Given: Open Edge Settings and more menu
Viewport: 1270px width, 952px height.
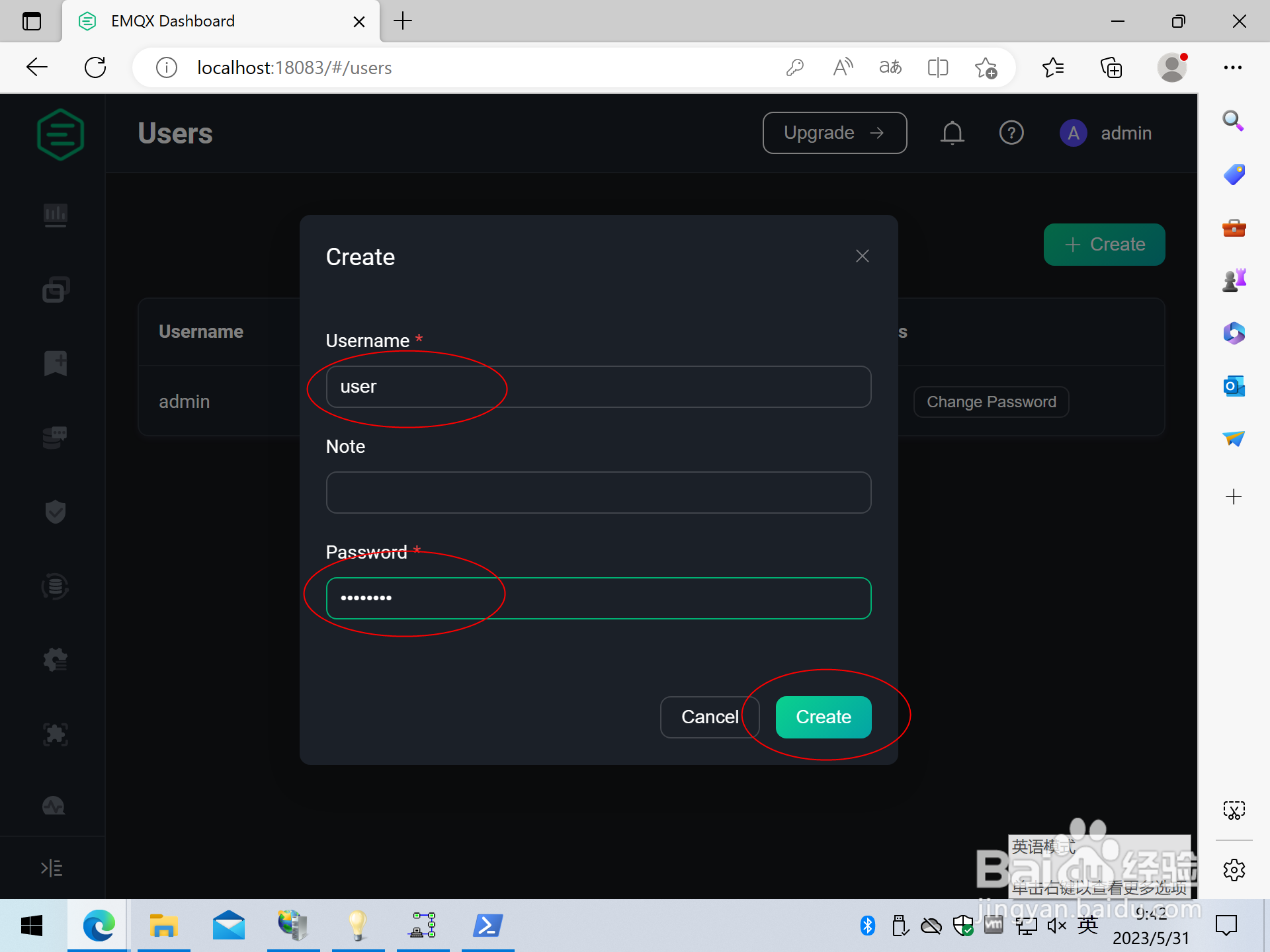Looking at the screenshot, I should (1232, 67).
